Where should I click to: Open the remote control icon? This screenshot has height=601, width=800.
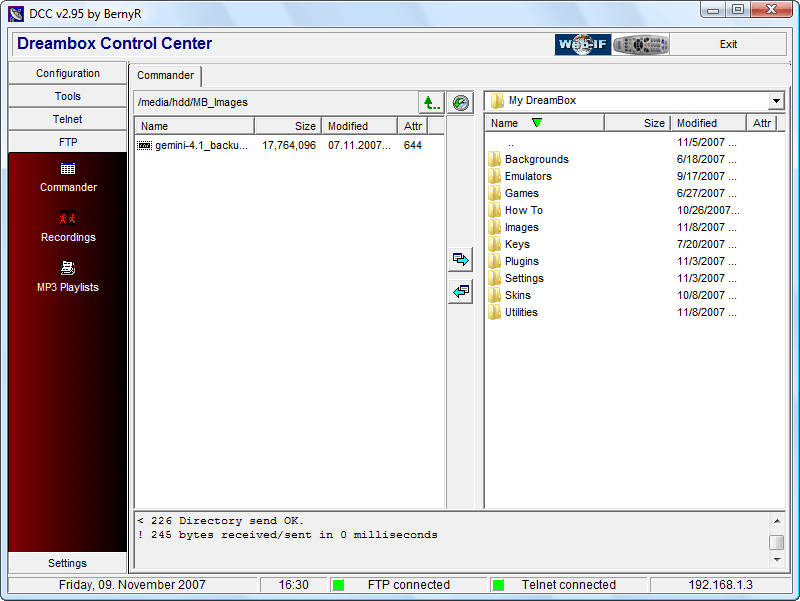click(641, 44)
